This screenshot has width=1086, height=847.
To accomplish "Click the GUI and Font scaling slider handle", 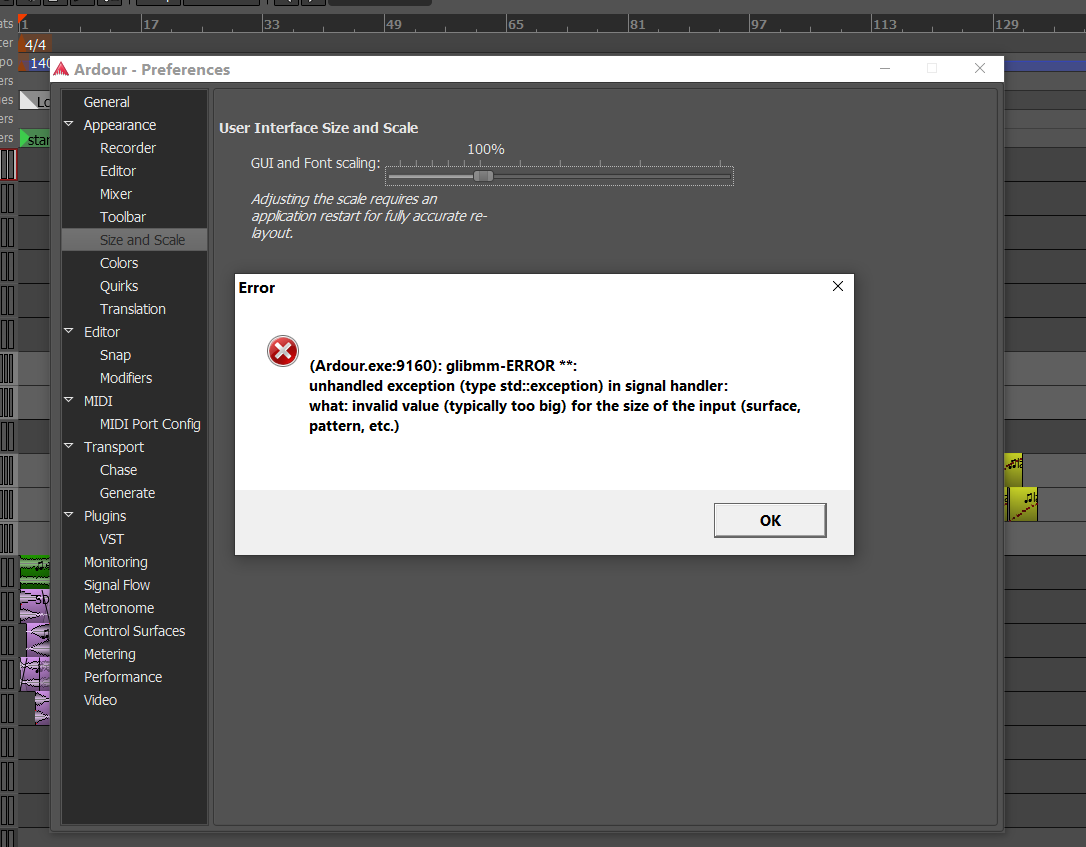I will point(483,176).
